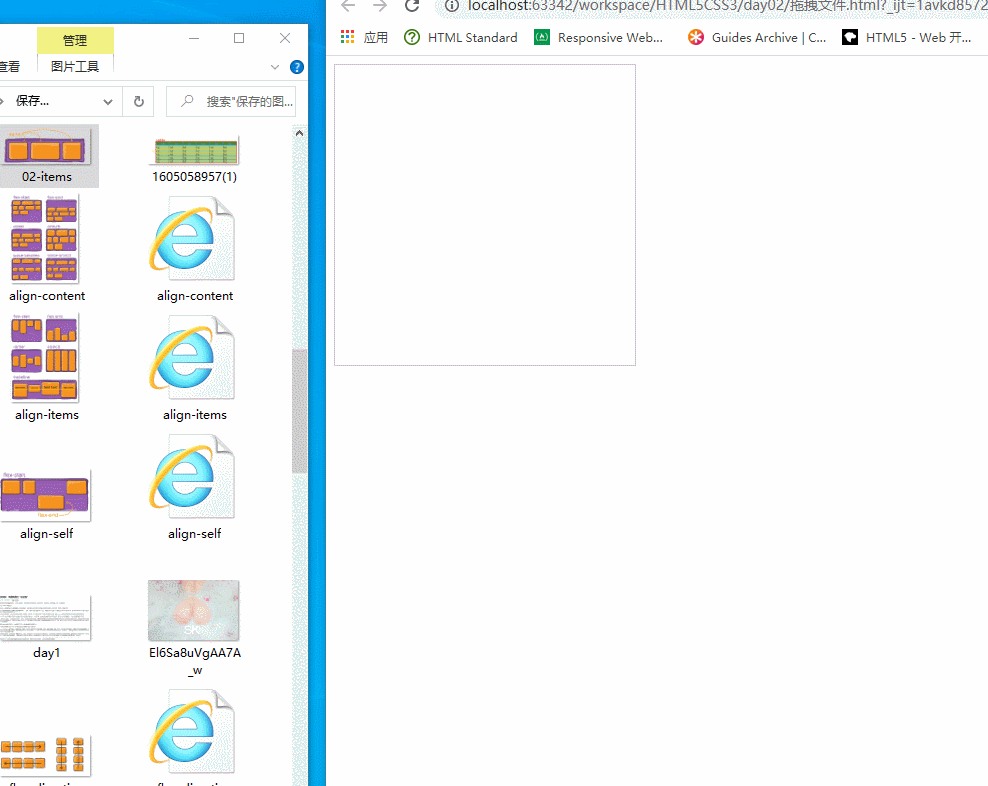Screen dimensions: 988x786
Task: Open the address bar history dropdown
Action: coord(108,101)
